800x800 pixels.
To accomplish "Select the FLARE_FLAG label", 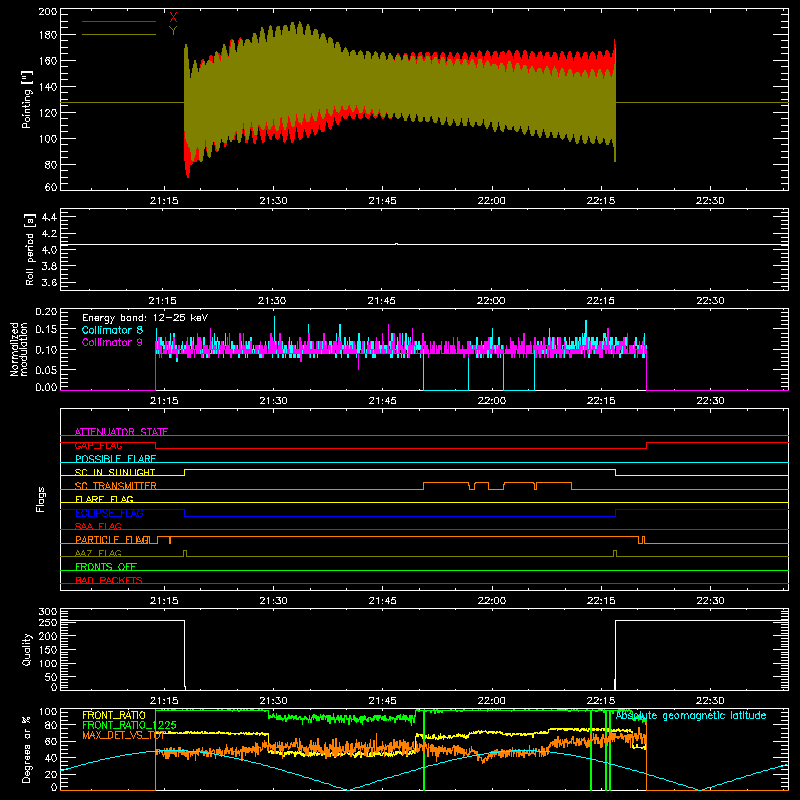I will pos(104,499).
